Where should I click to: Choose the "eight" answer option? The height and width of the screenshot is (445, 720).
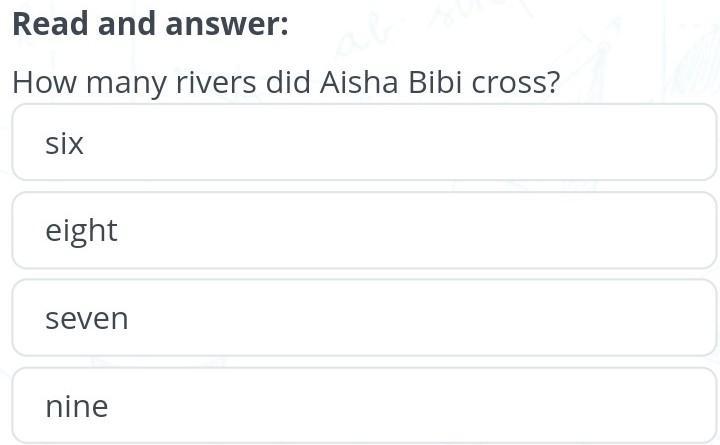click(x=364, y=230)
